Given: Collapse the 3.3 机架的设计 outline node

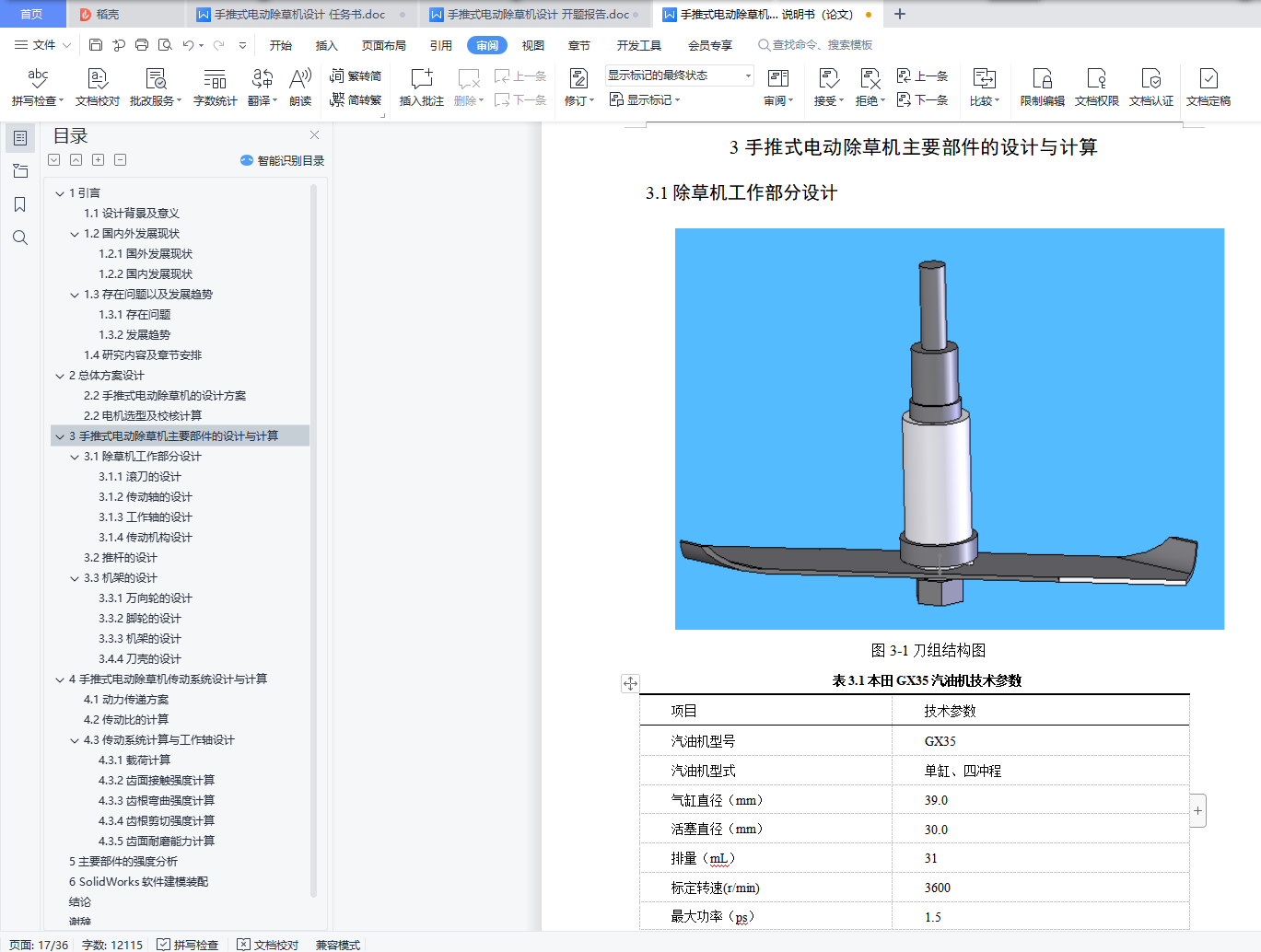Looking at the screenshot, I should pos(75,578).
